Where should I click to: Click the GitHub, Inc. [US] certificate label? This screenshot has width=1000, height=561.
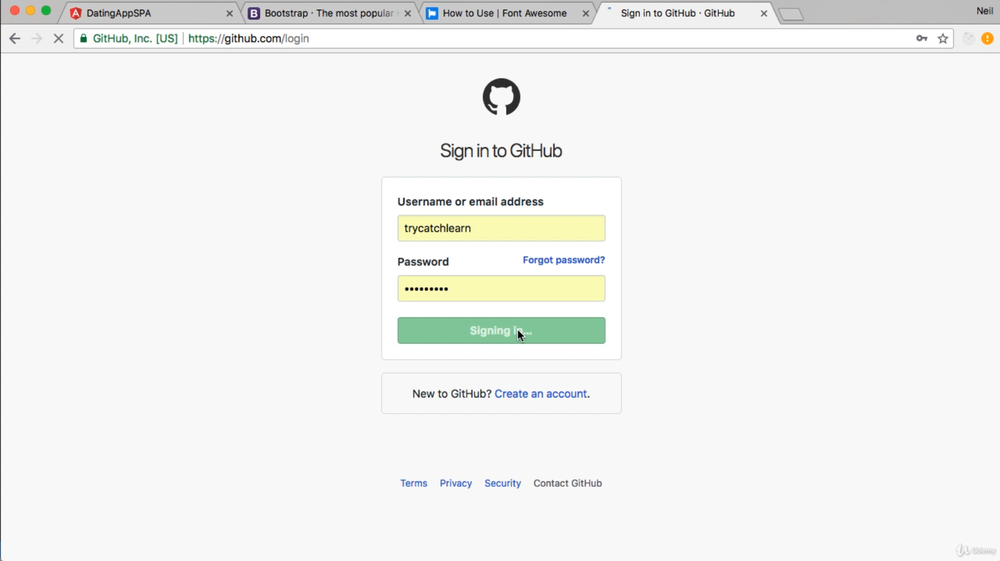click(x=135, y=38)
